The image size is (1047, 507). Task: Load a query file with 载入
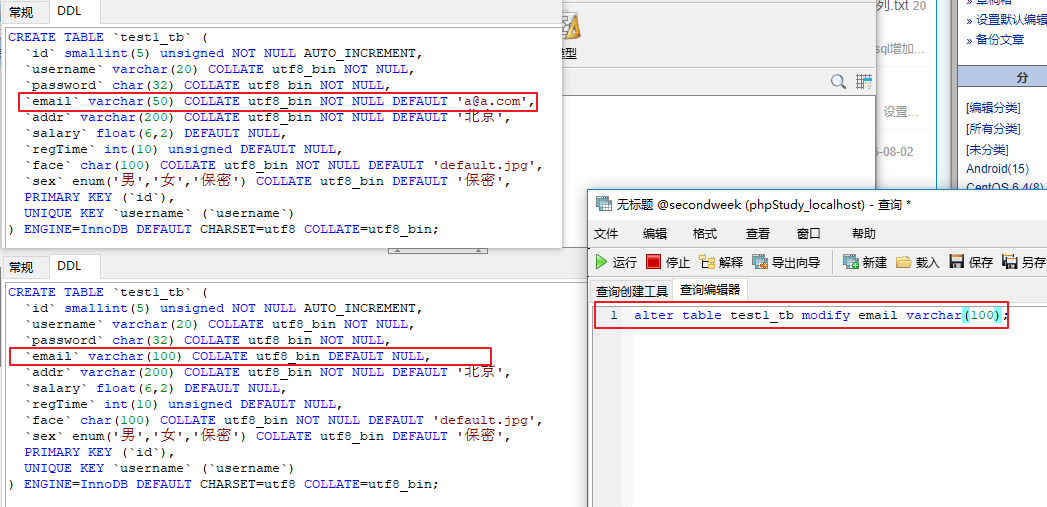[917, 262]
